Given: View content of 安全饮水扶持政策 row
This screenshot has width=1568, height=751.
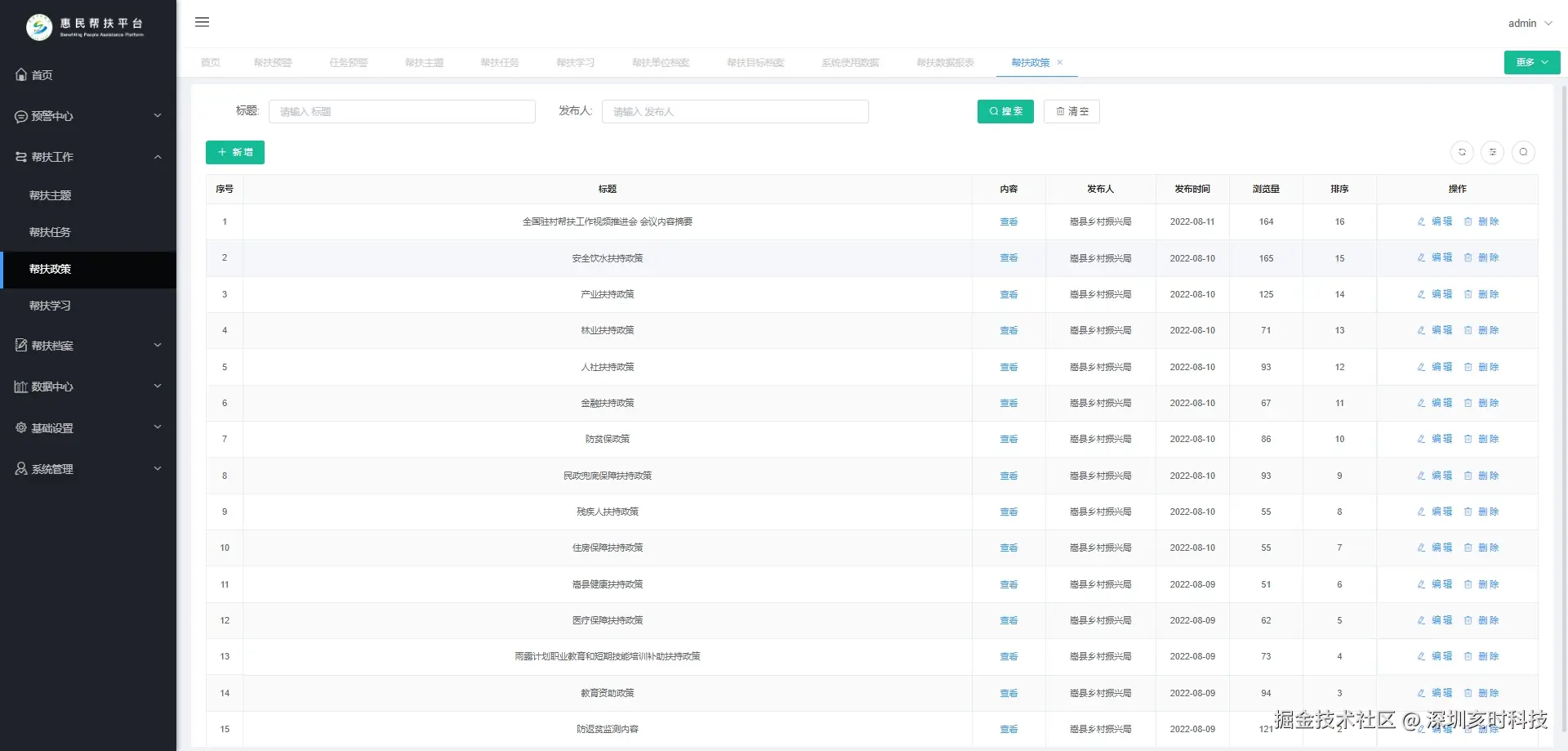Looking at the screenshot, I should coord(1009,258).
